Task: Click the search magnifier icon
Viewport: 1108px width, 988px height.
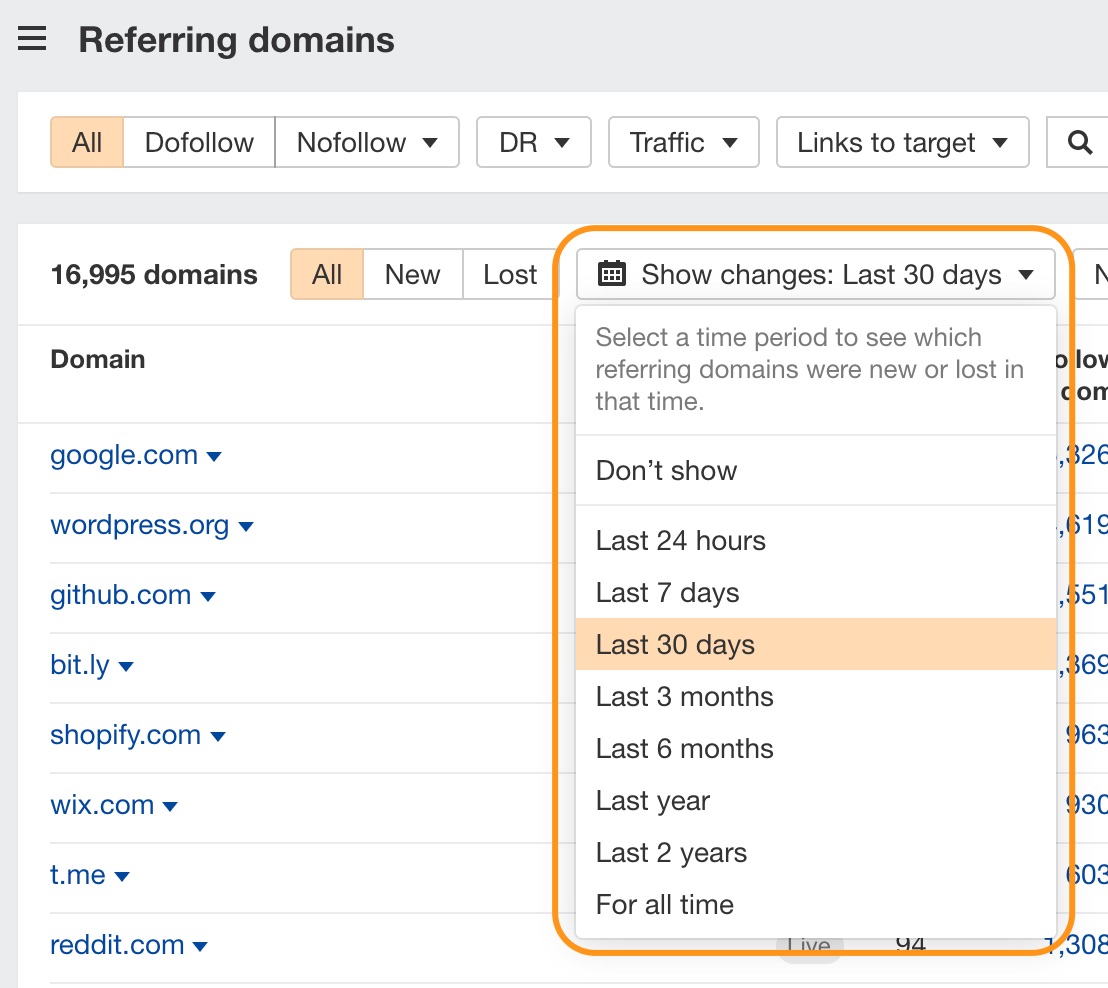Action: pos(1079,143)
